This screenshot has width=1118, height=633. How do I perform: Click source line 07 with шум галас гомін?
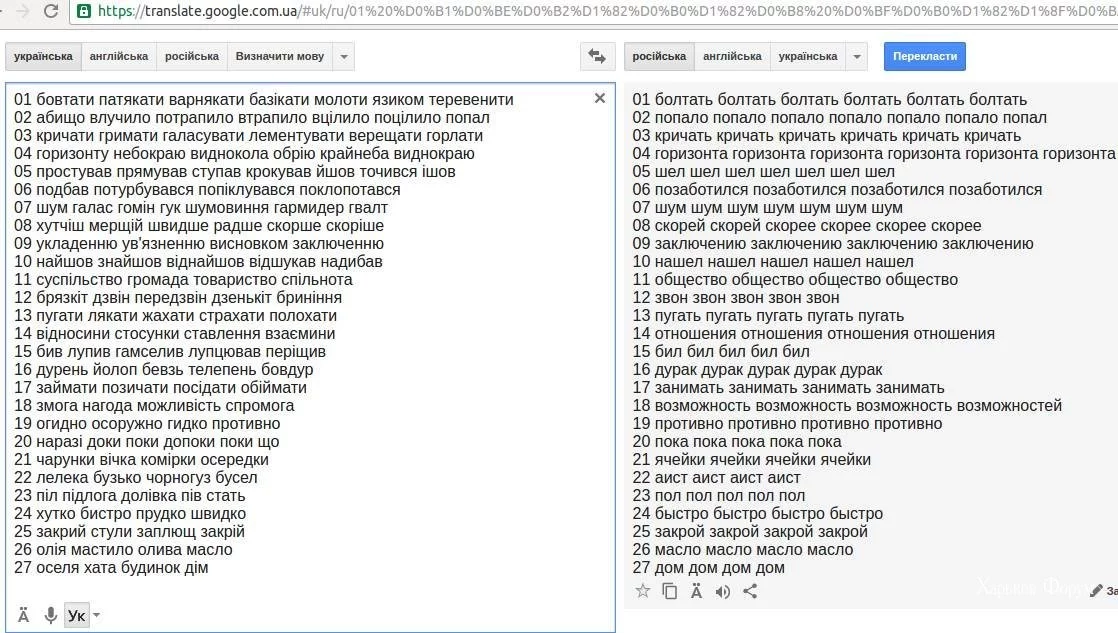click(201, 207)
